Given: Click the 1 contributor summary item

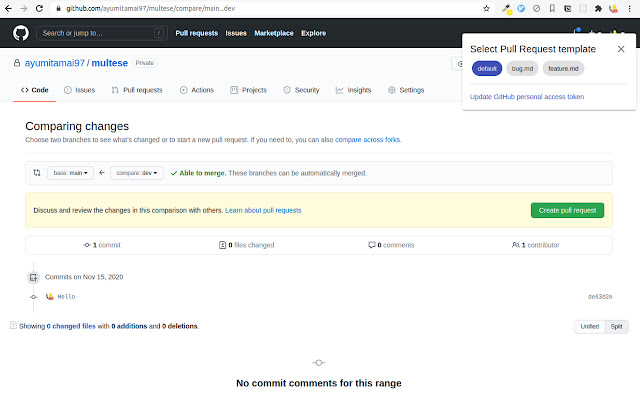Looking at the screenshot, I should (536, 245).
